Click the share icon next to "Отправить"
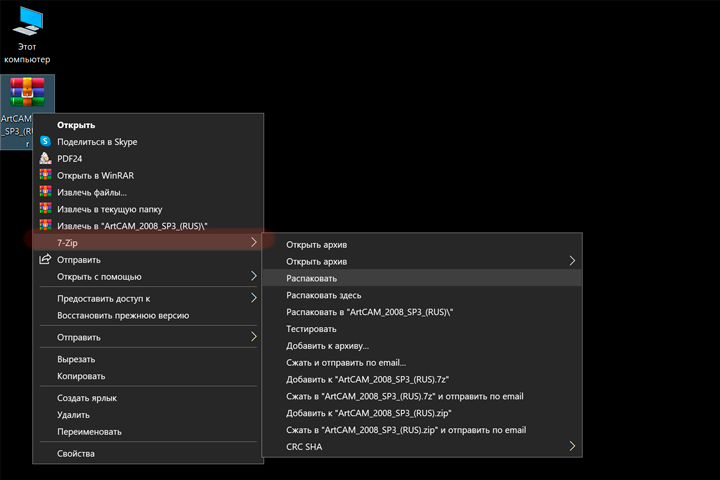This screenshot has width=720, height=480. coord(45,260)
